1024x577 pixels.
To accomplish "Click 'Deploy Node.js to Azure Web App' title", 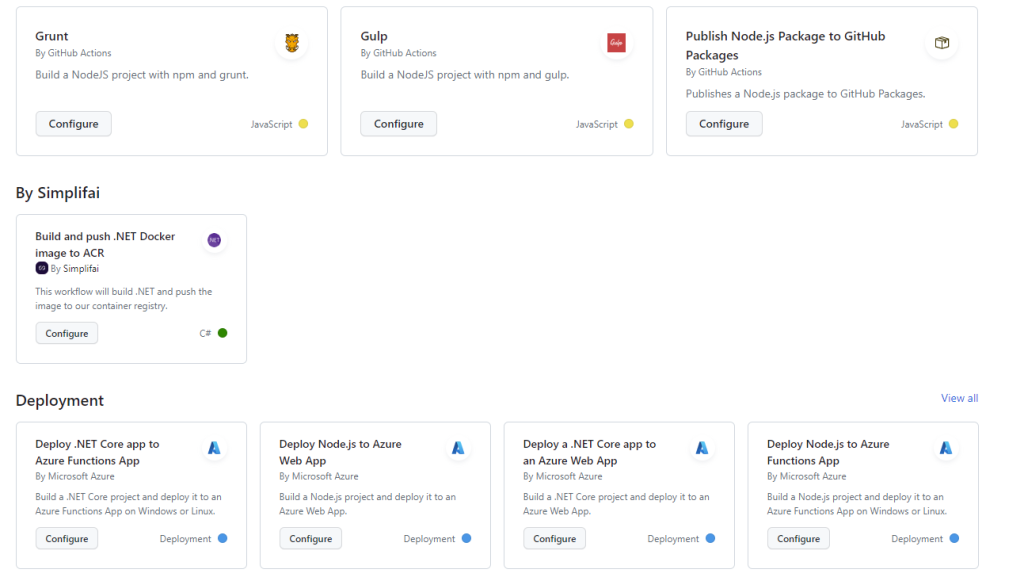I will point(340,452).
